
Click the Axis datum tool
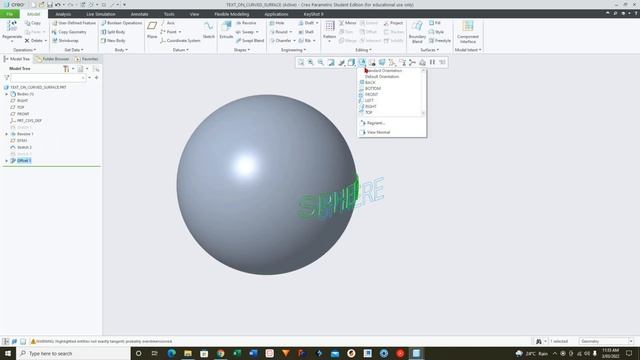(167, 23)
